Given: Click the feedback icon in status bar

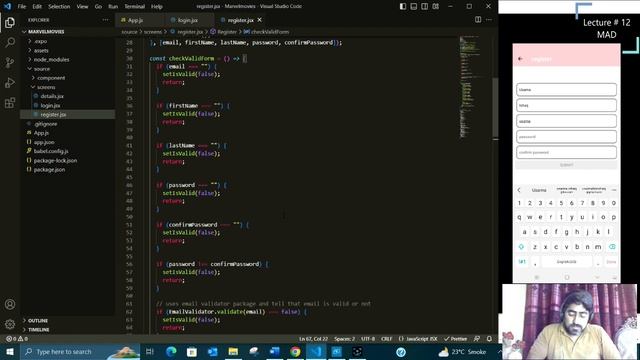Looking at the screenshot, I should [x=477, y=339].
